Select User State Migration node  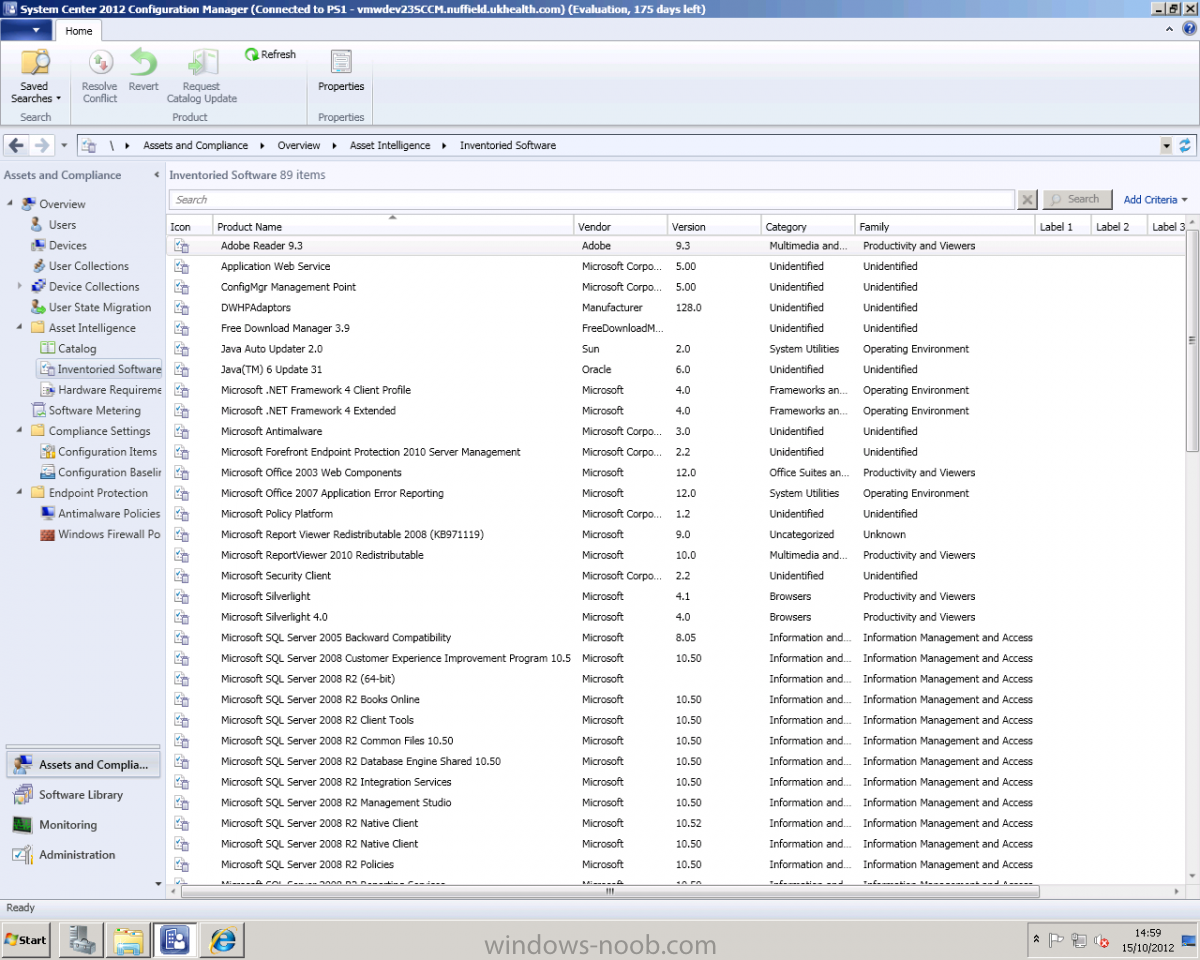pyautogui.click(x=100, y=307)
